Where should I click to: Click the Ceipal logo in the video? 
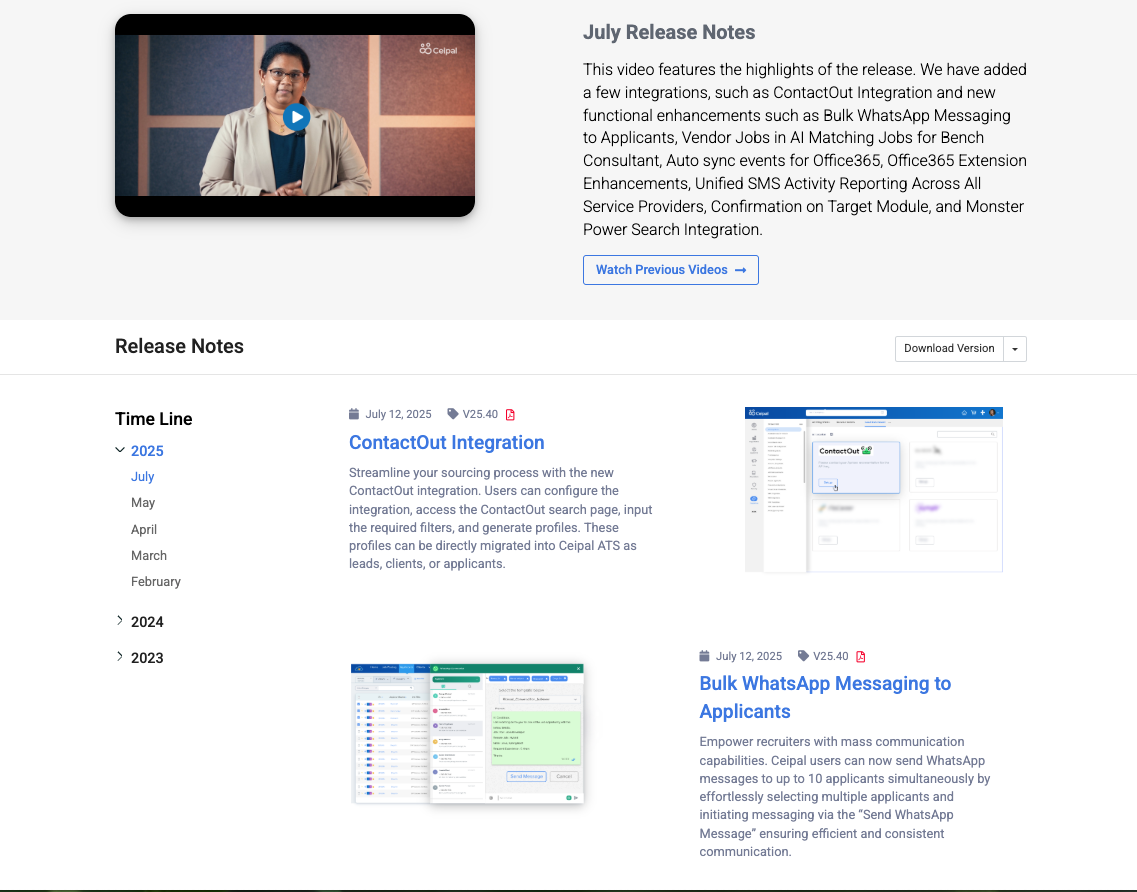[x=438, y=49]
